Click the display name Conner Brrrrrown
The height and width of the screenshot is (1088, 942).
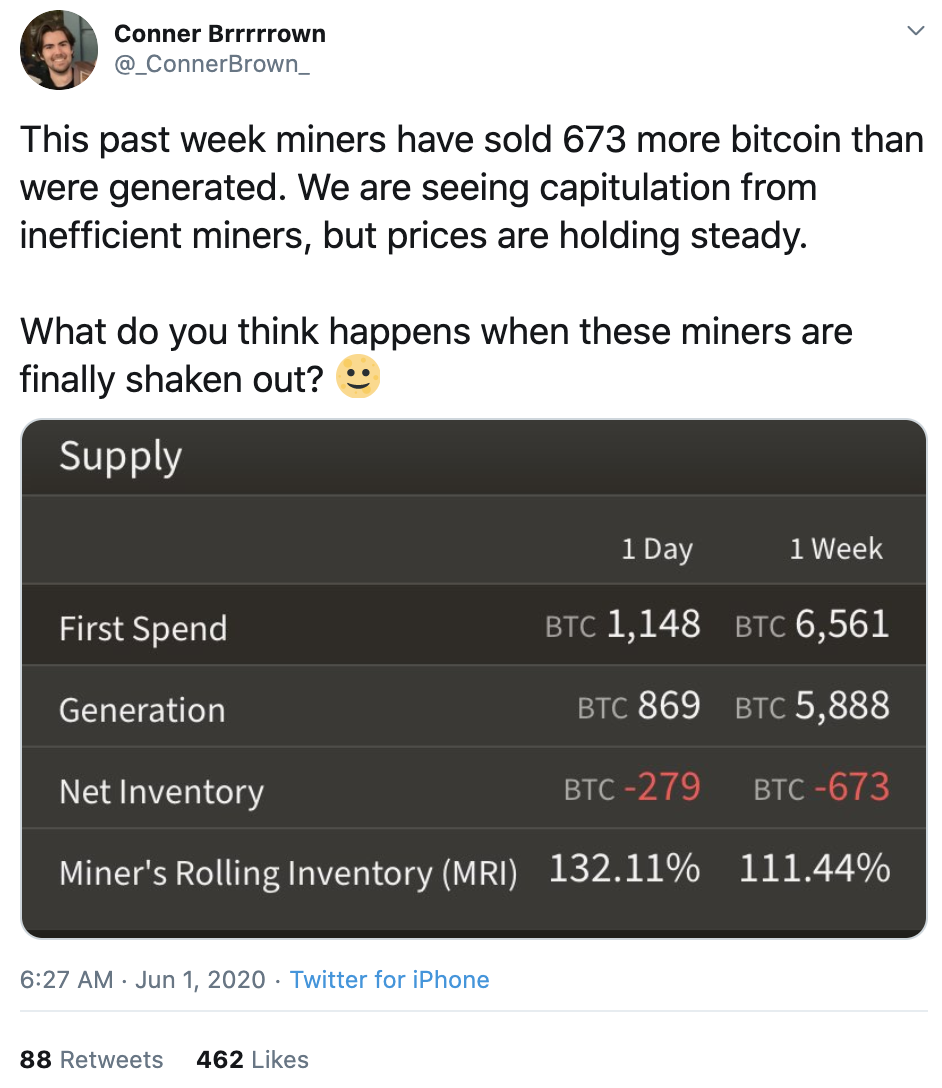coord(220,34)
